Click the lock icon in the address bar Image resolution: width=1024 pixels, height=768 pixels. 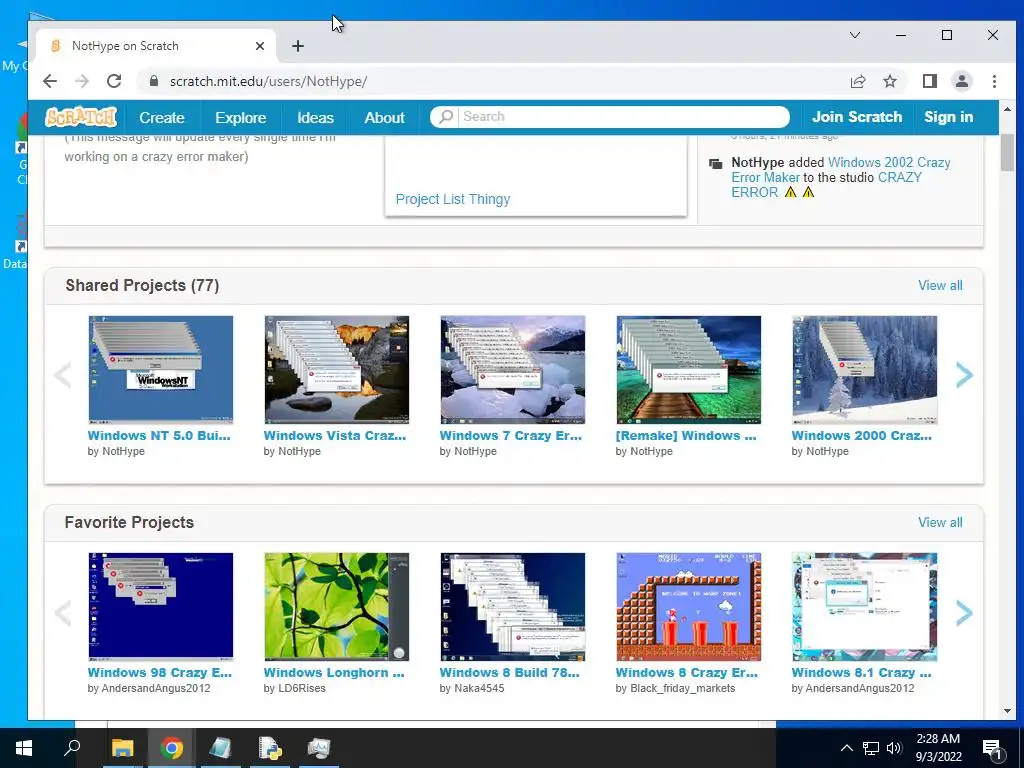point(154,81)
